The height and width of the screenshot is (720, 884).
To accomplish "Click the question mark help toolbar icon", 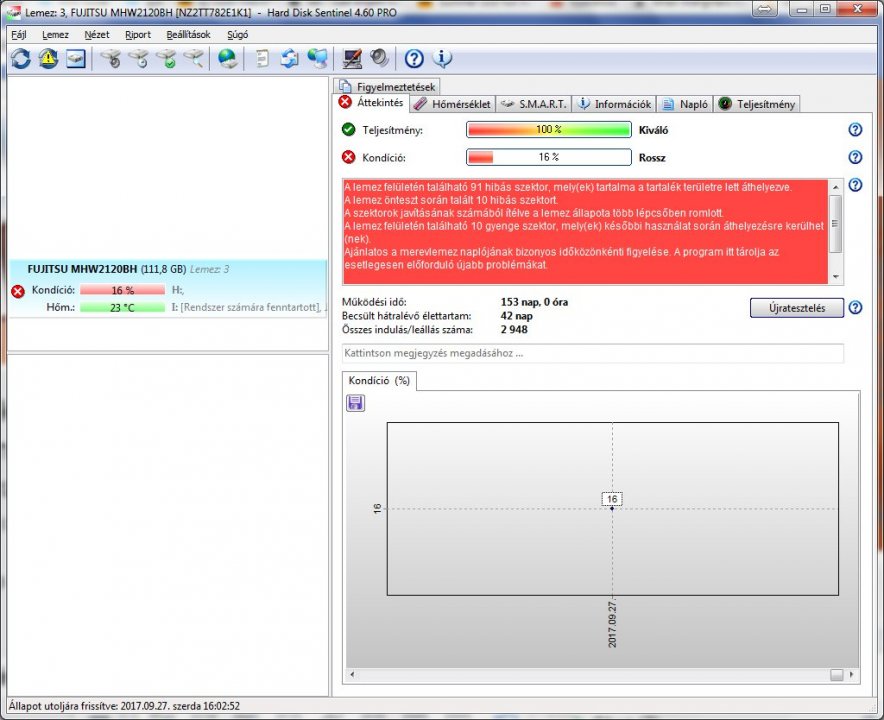I will [x=414, y=59].
